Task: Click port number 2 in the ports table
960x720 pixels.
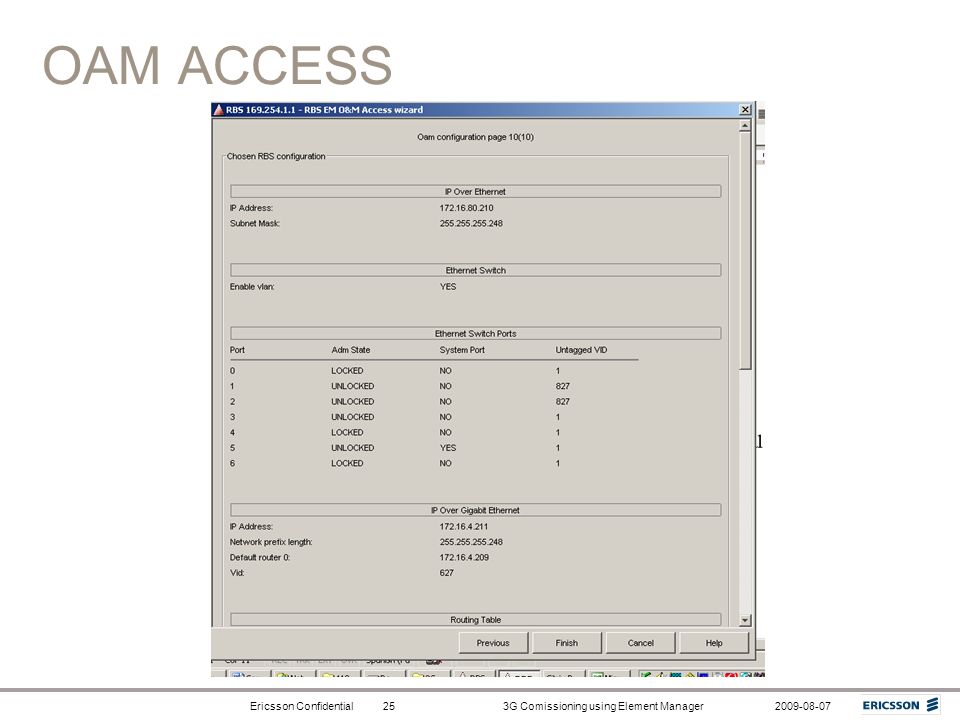Action: click(233, 402)
